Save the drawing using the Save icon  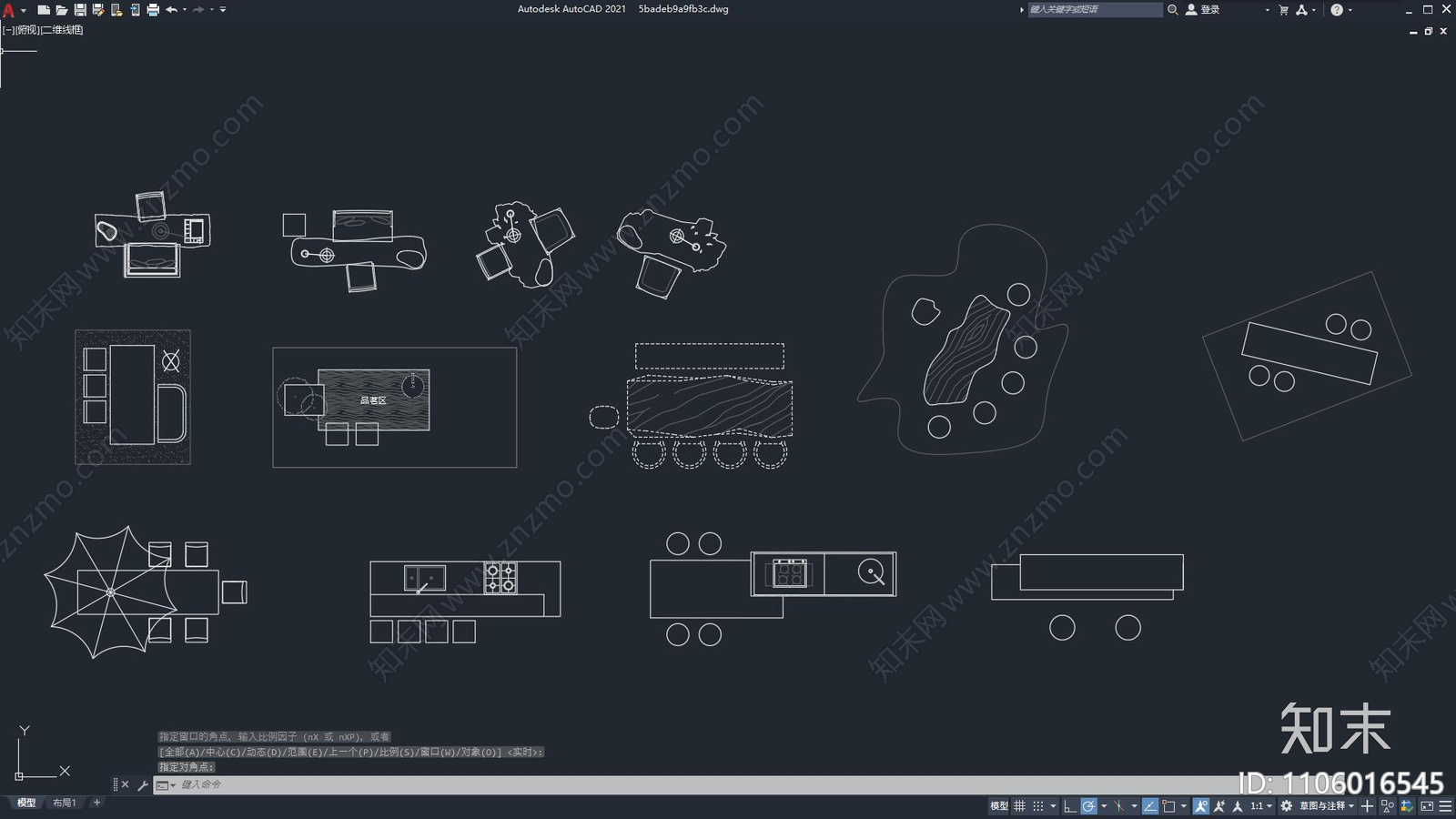tap(80, 10)
